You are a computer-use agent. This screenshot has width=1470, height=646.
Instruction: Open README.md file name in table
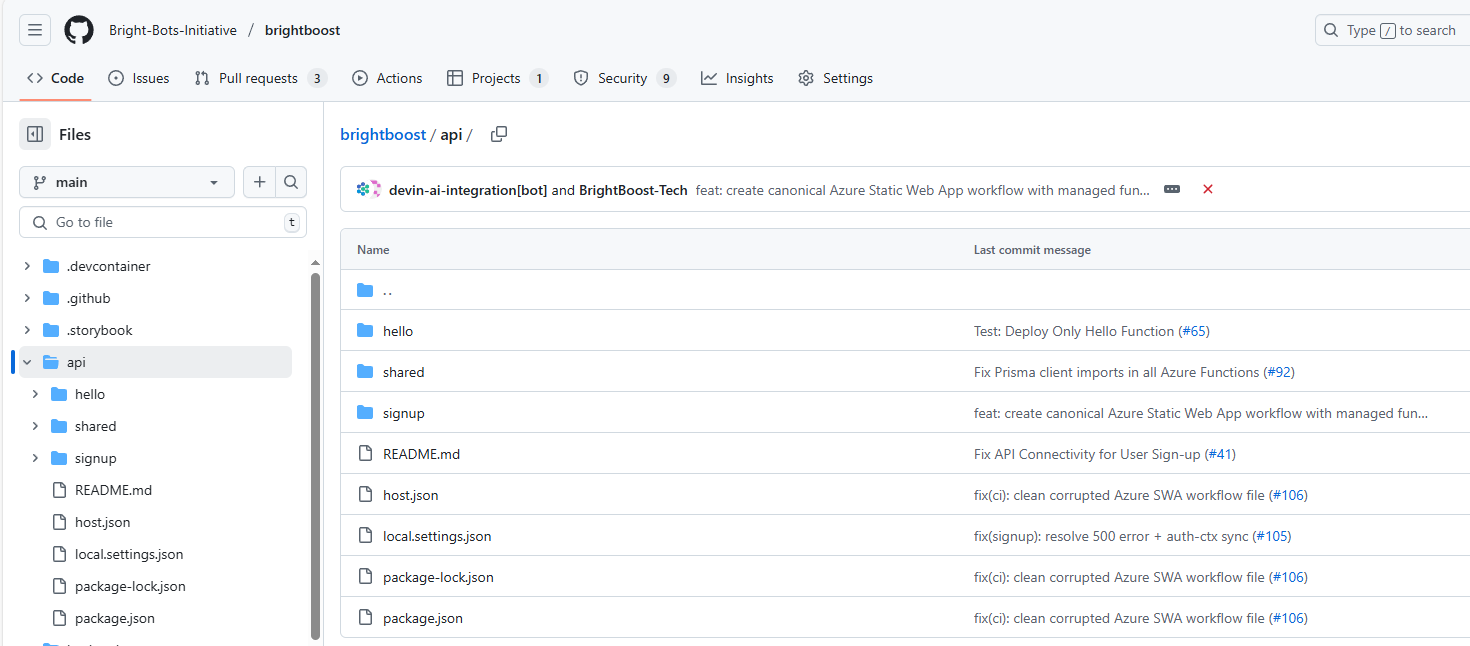pyautogui.click(x=421, y=454)
